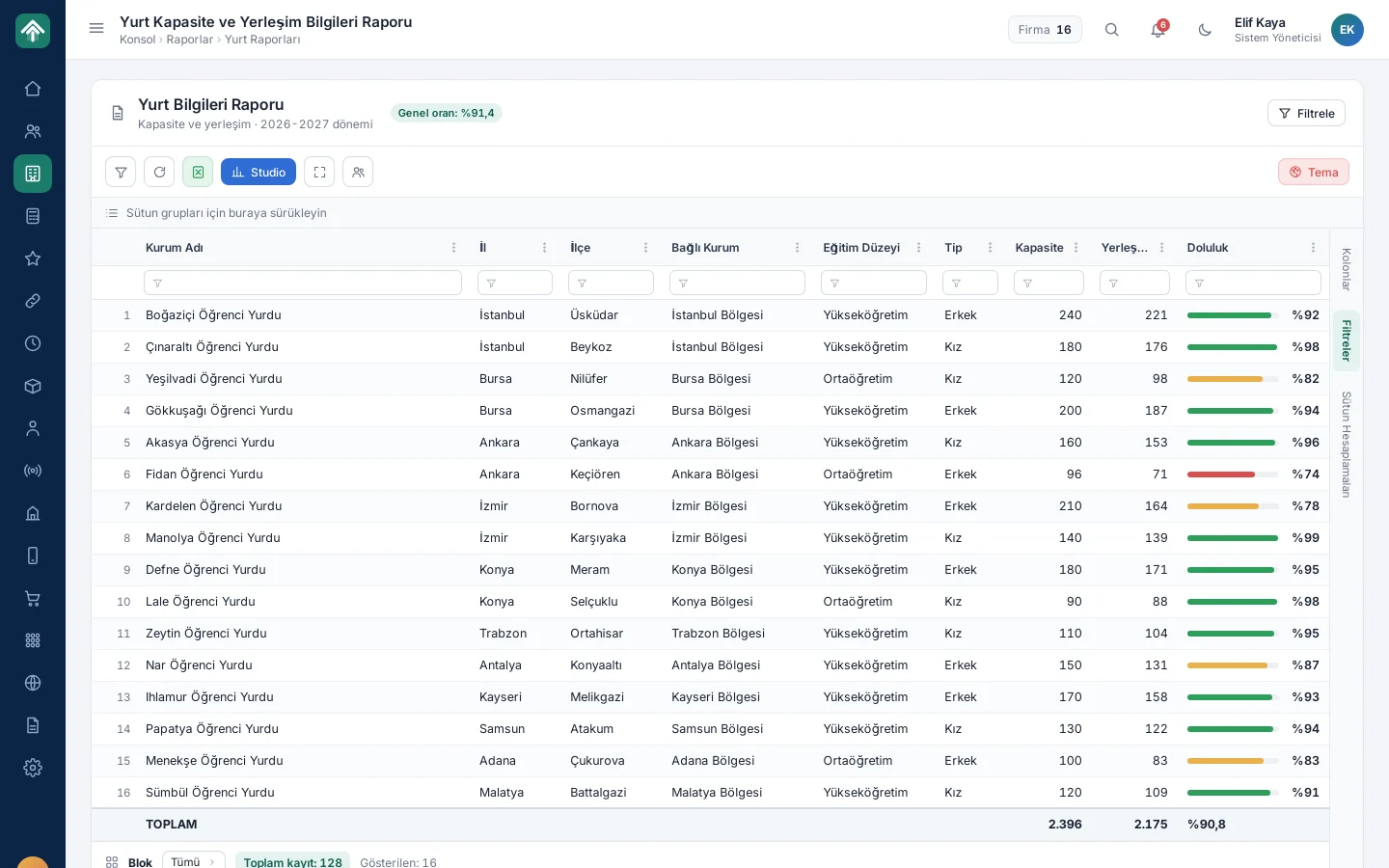Open the shopping cart sidebar icon
This screenshot has height=868, width=1389.
(33, 598)
